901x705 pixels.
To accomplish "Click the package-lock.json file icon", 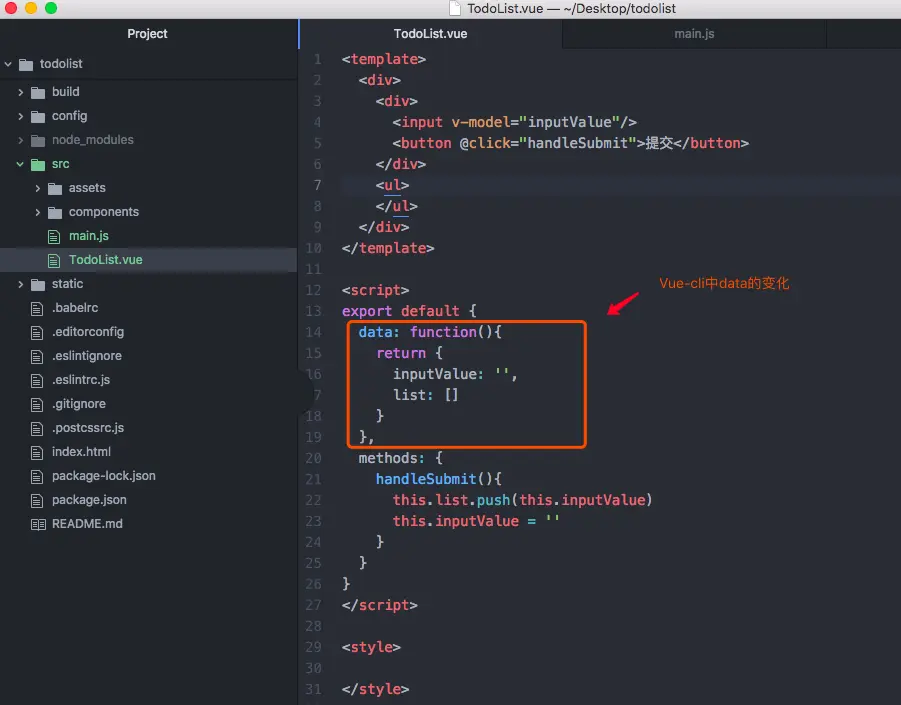I will tap(37, 477).
